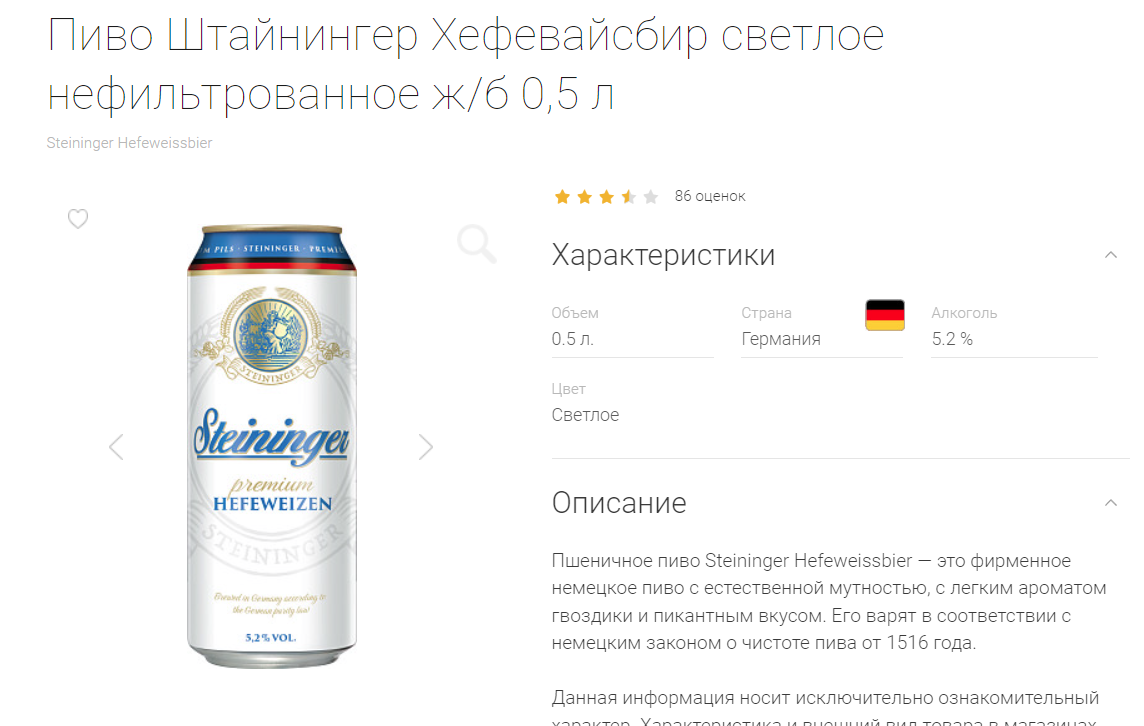
Task: Show previous product image with left arrow
Action: (116, 447)
